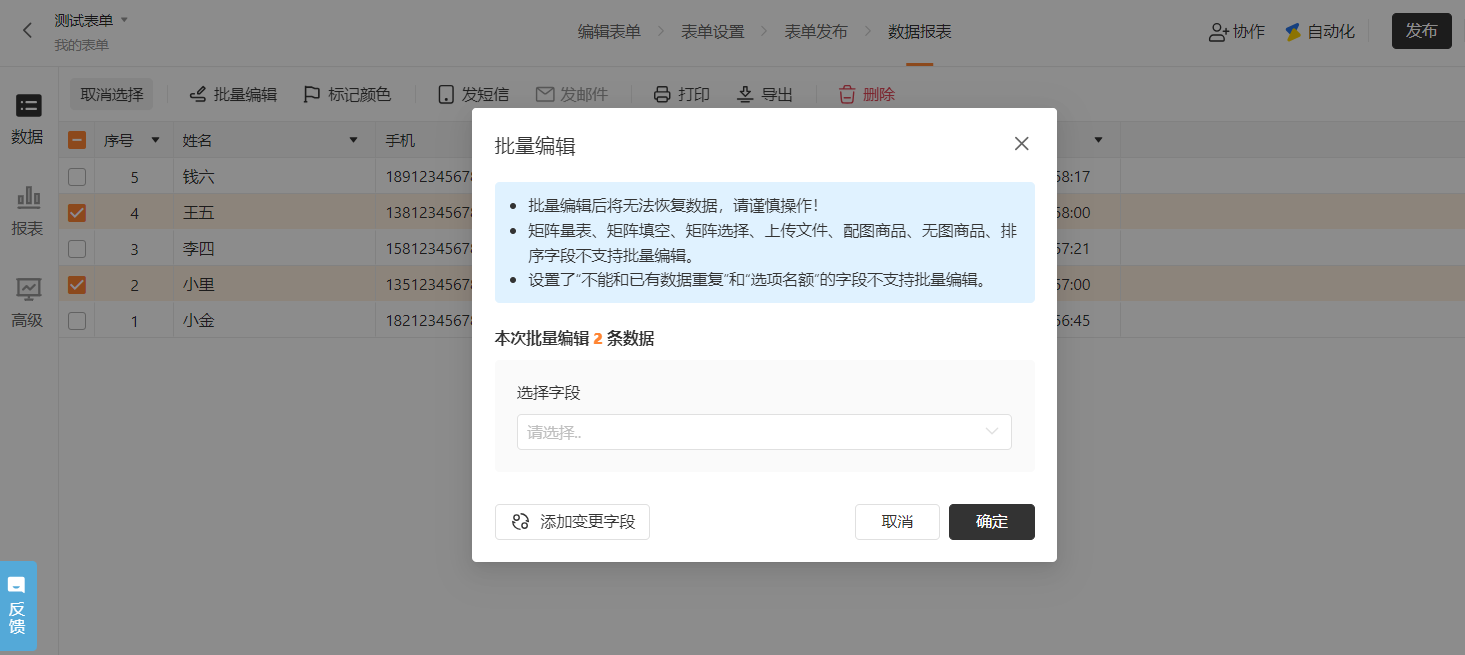Open the last column's dropdown arrow
The height and width of the screenshot is (655, 1465).
1099,140
